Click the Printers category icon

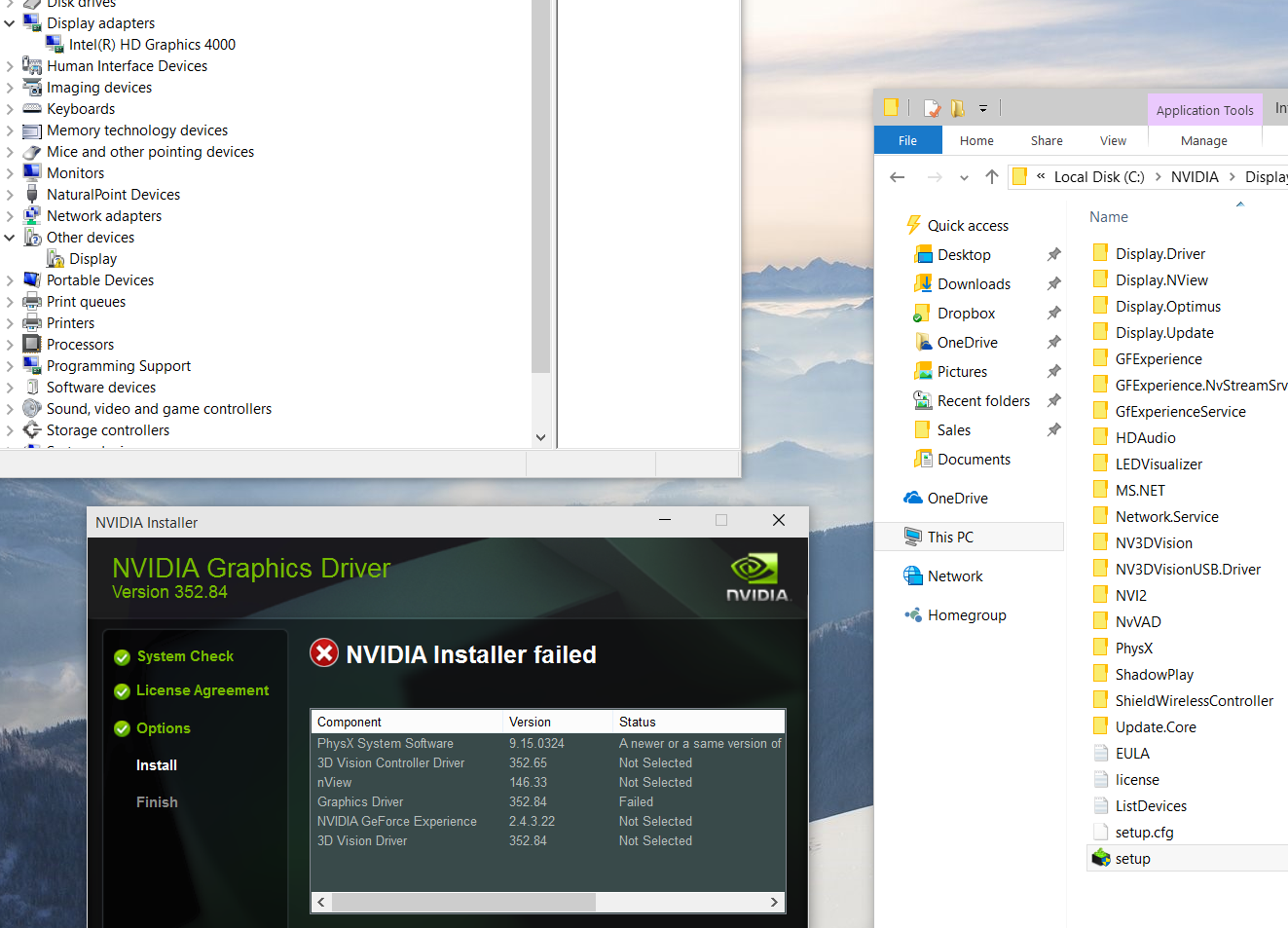[x=32, y=322]
